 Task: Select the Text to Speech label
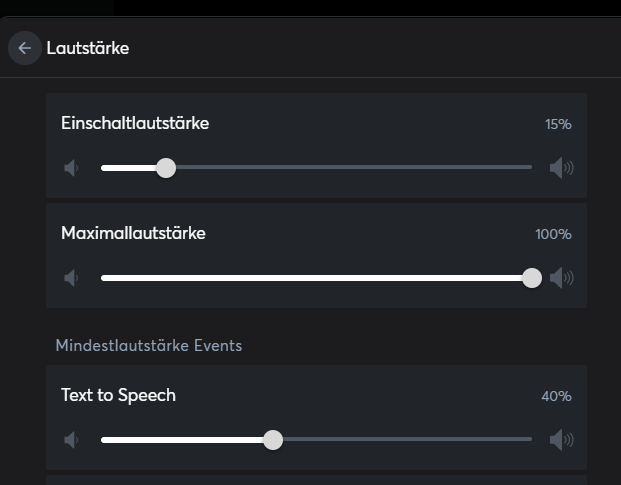coord(118,395)
